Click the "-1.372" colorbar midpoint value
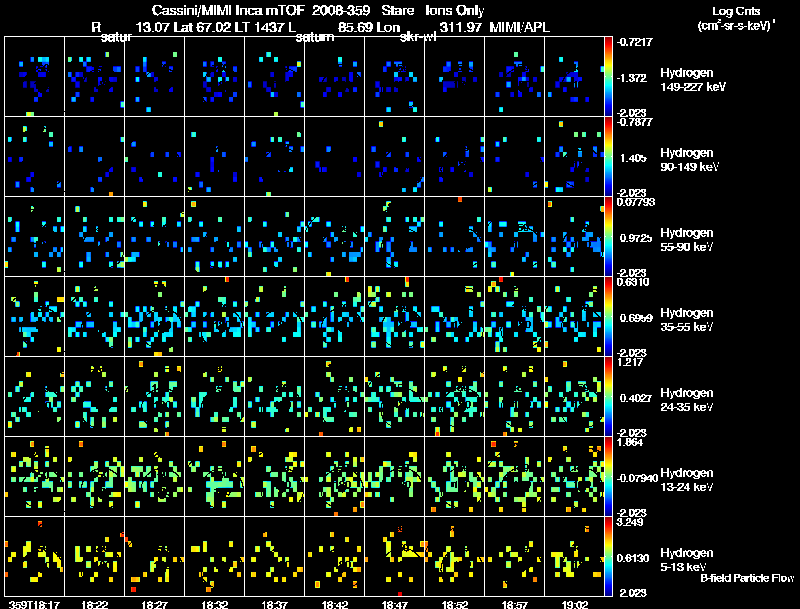The width and height of the screenshot is (800, 609). [632, 78]
